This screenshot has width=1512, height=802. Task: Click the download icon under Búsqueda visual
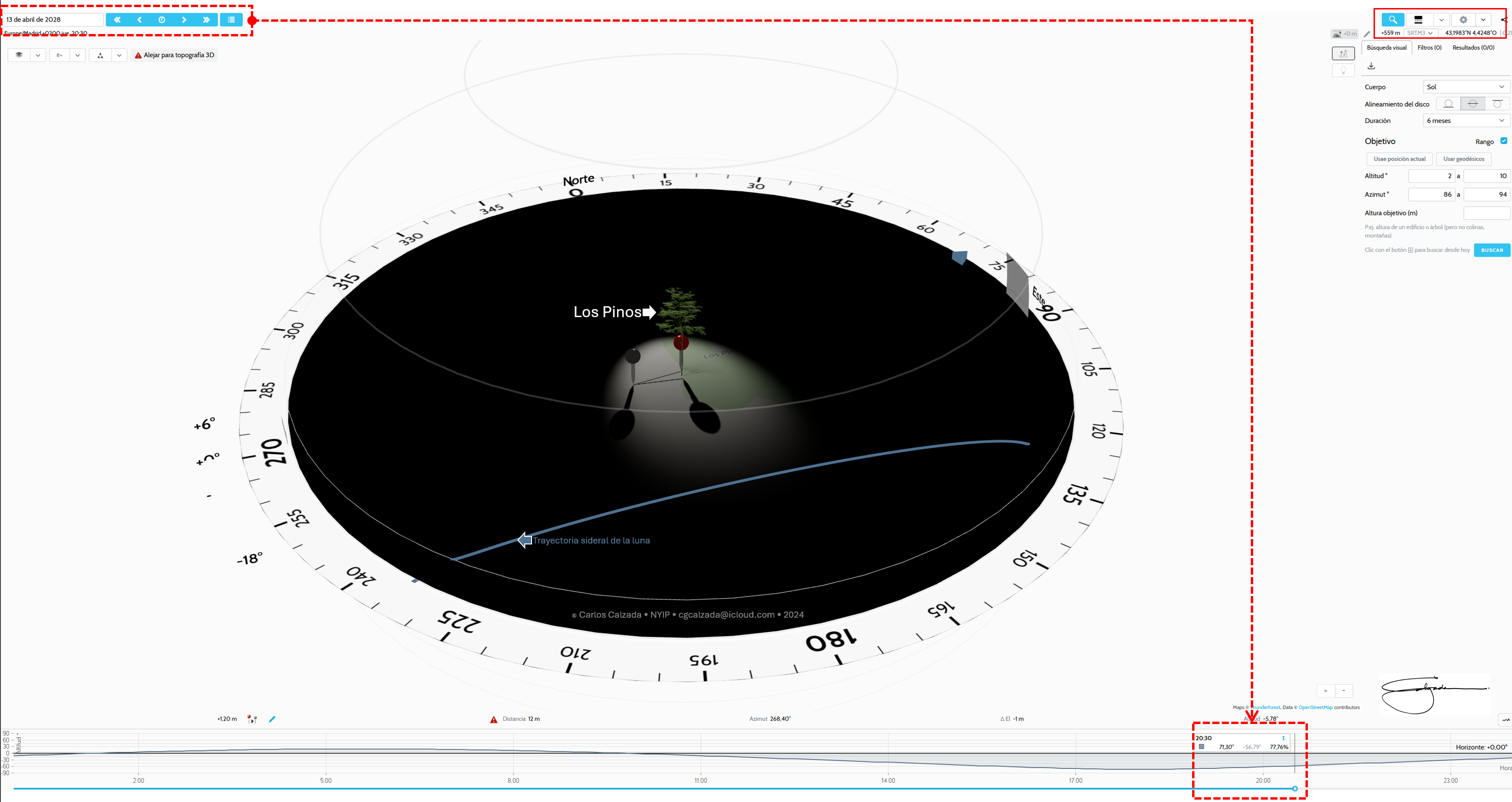(1371, 66)
